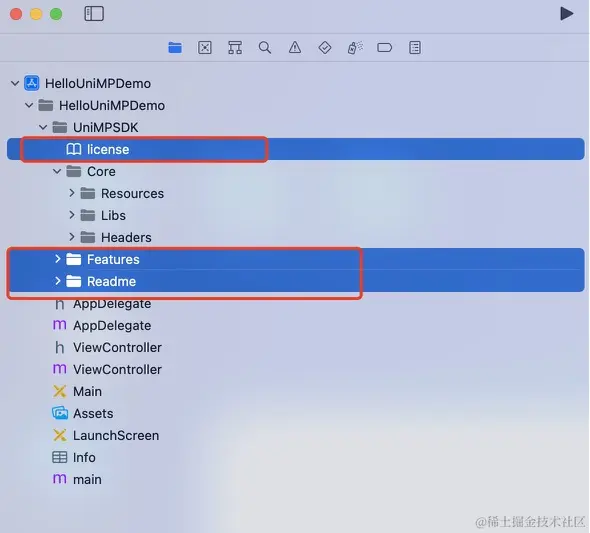The width and height of the screenshot is (590, 533).
Task: Expand the Headers folder
Action: [x=71, y=237]
